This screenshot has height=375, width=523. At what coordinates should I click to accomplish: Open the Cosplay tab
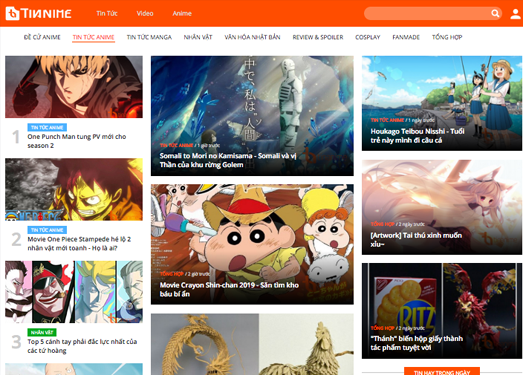click(x=368, y=37)
